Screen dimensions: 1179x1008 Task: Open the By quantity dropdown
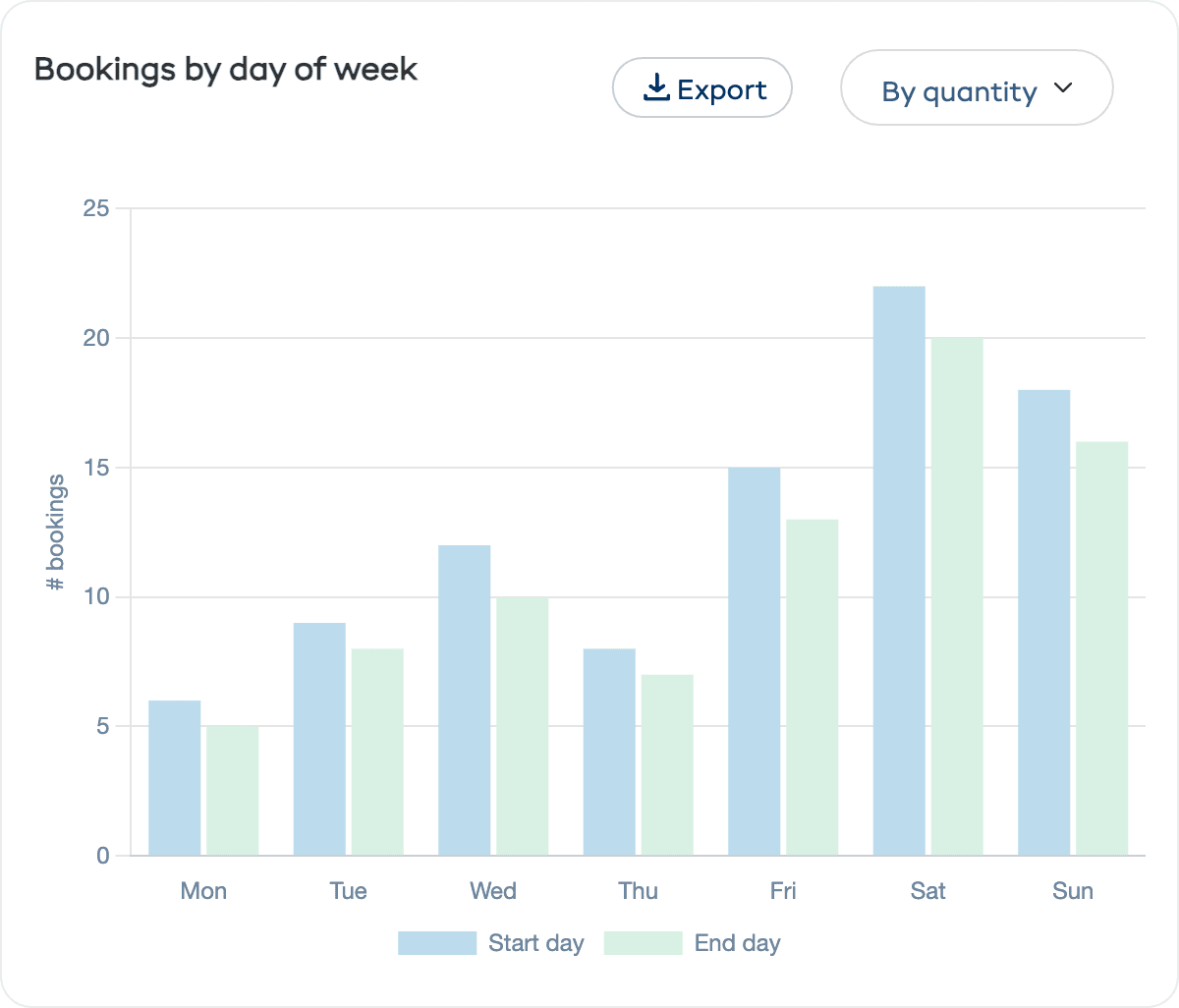click(977, 87)
